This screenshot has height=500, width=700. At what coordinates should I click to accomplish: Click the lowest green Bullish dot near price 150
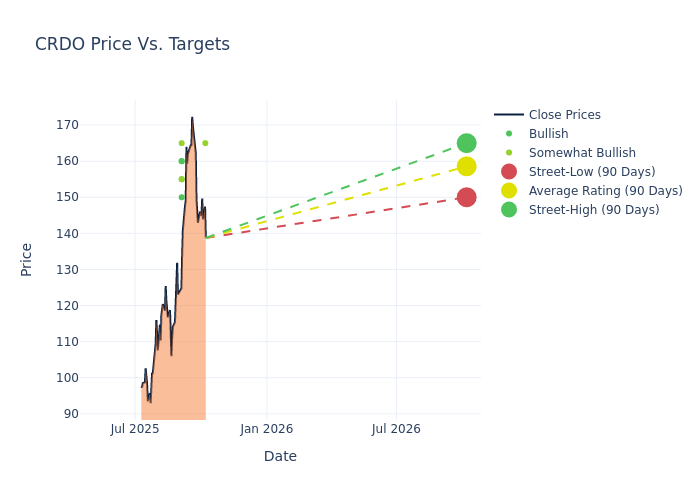(x=181, y=197)
